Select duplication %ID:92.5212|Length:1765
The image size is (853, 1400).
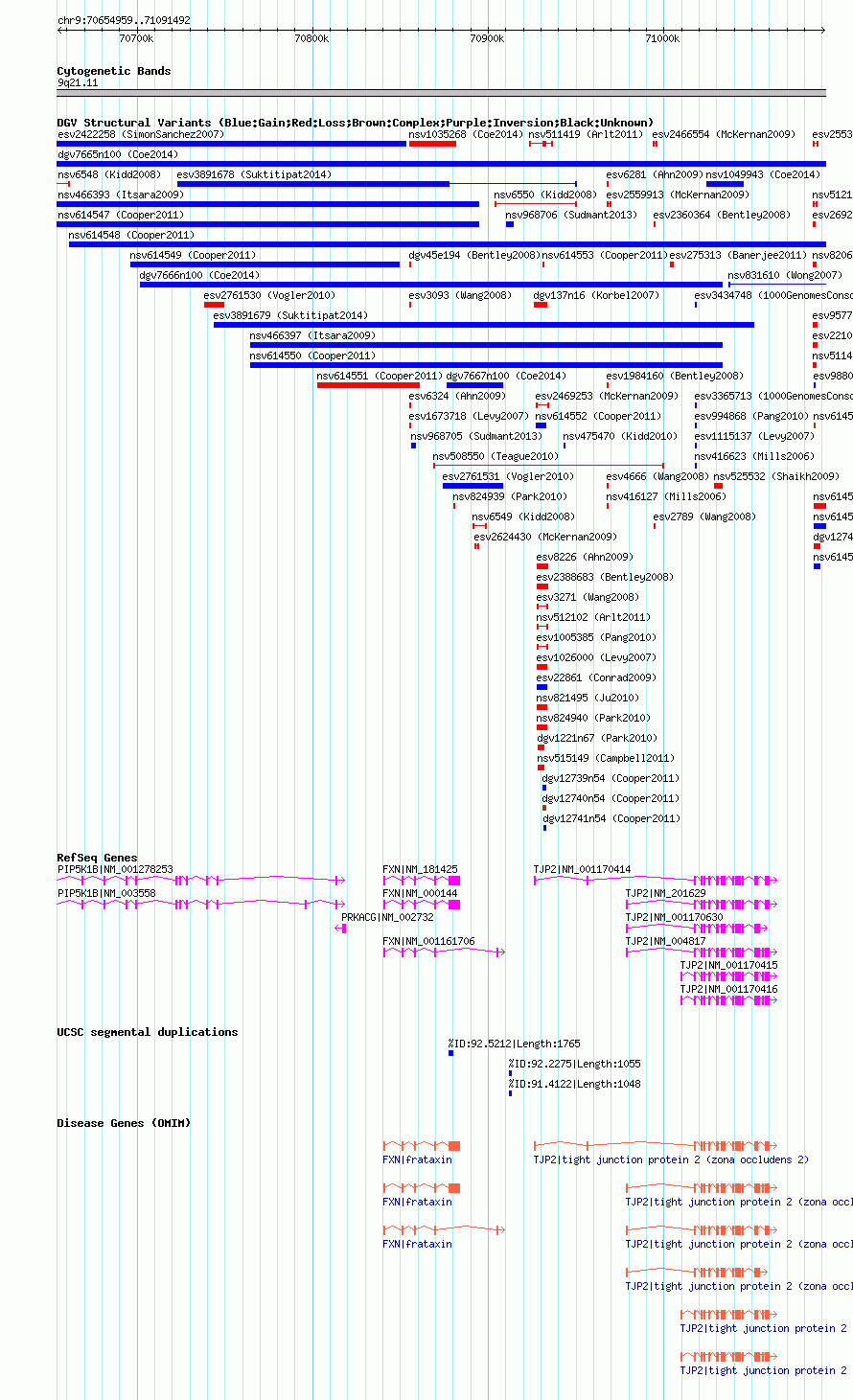[515, 1044]
